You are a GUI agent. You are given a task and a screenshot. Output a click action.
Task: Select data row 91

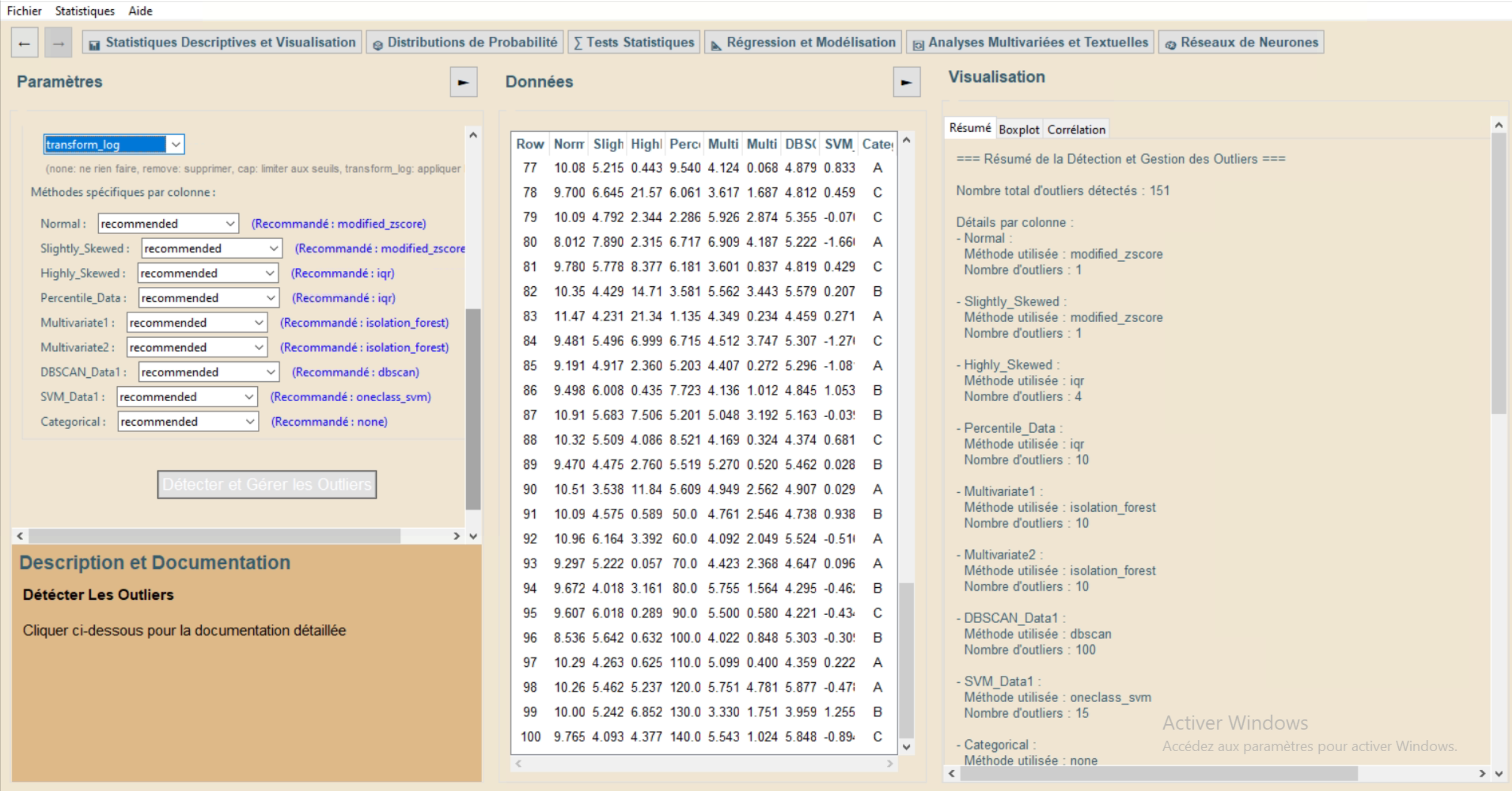(x=703, y=514)
